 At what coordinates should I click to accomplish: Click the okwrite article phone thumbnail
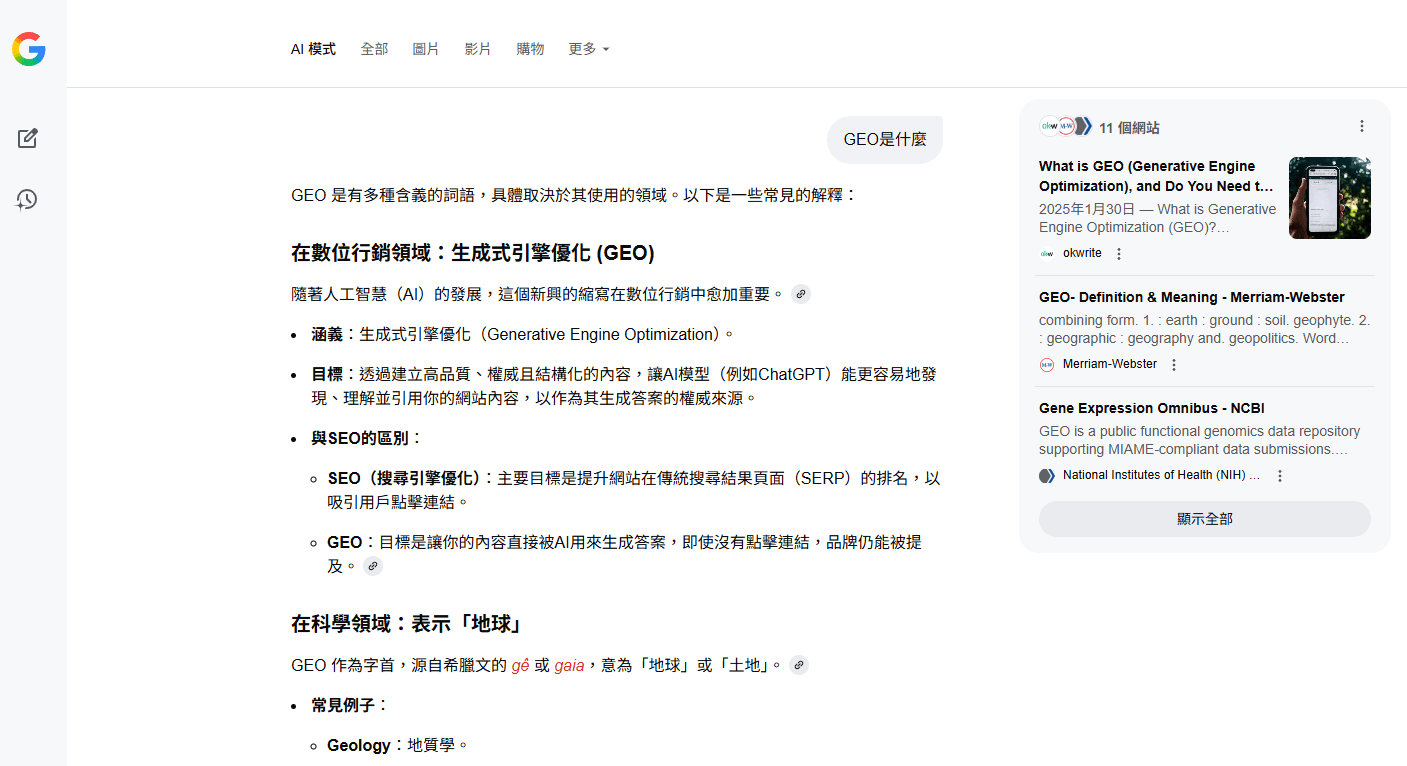tap(1329, 198)
